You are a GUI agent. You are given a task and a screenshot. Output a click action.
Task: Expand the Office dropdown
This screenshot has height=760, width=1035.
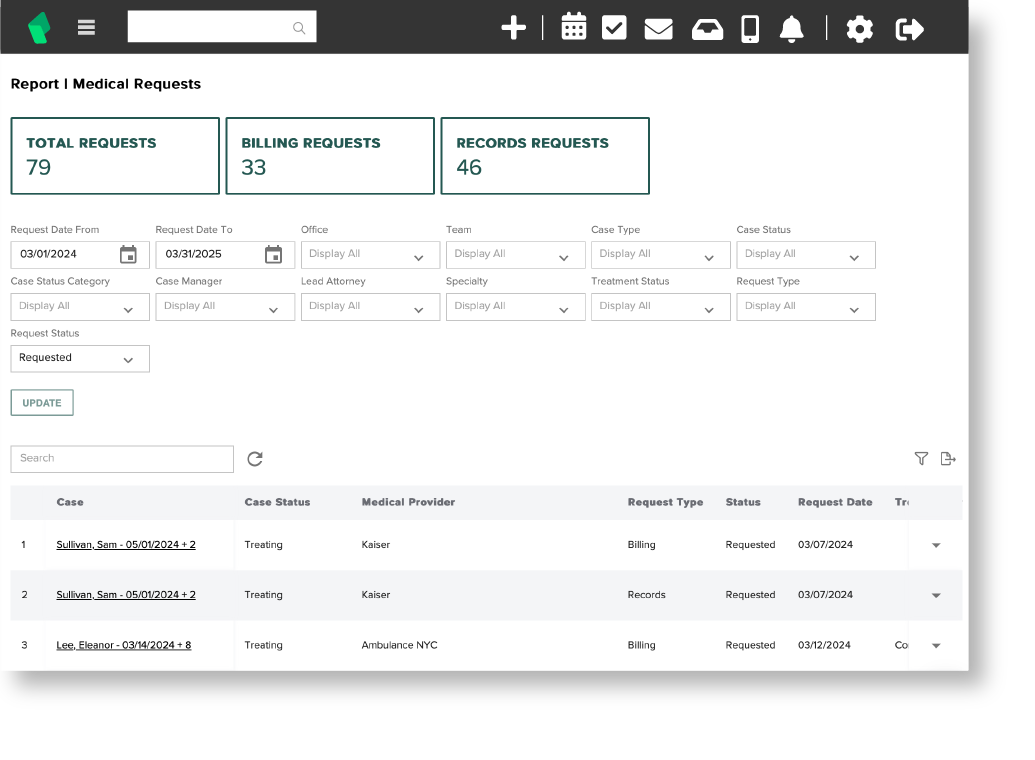[x=370, y=255]
